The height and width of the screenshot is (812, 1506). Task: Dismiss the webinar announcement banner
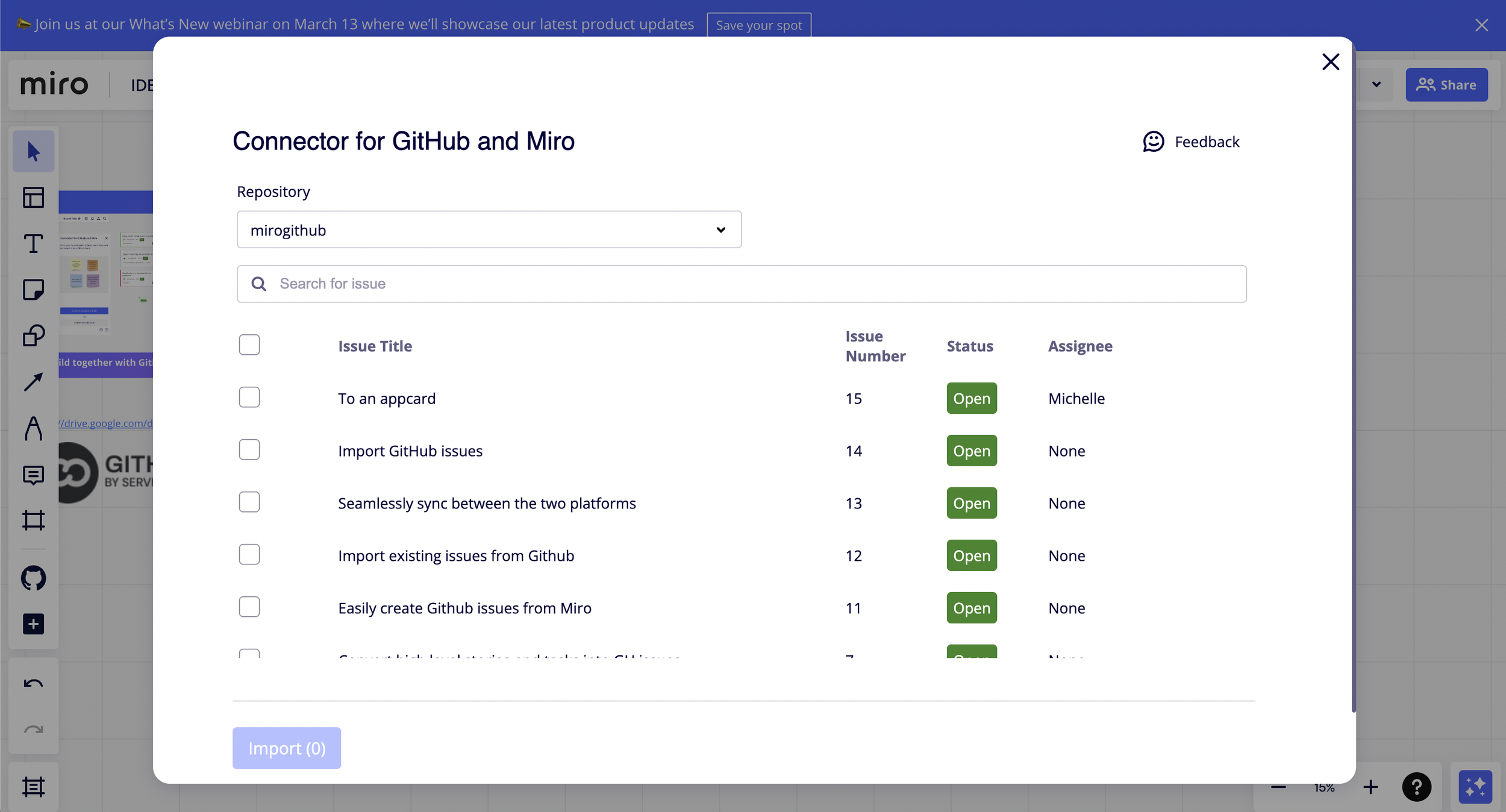1482,25
